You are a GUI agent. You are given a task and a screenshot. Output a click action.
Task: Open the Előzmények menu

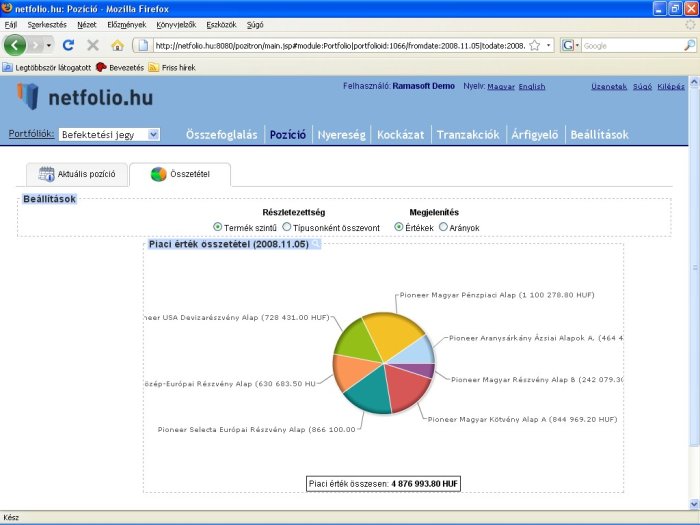click(126, 25)
